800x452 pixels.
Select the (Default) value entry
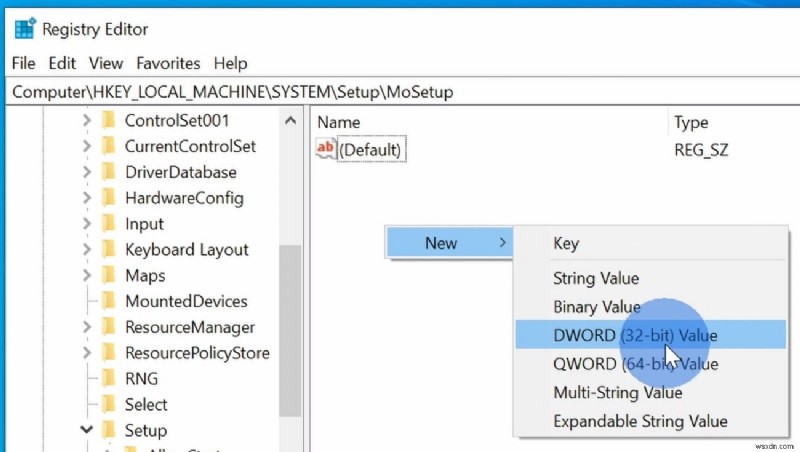371,149
